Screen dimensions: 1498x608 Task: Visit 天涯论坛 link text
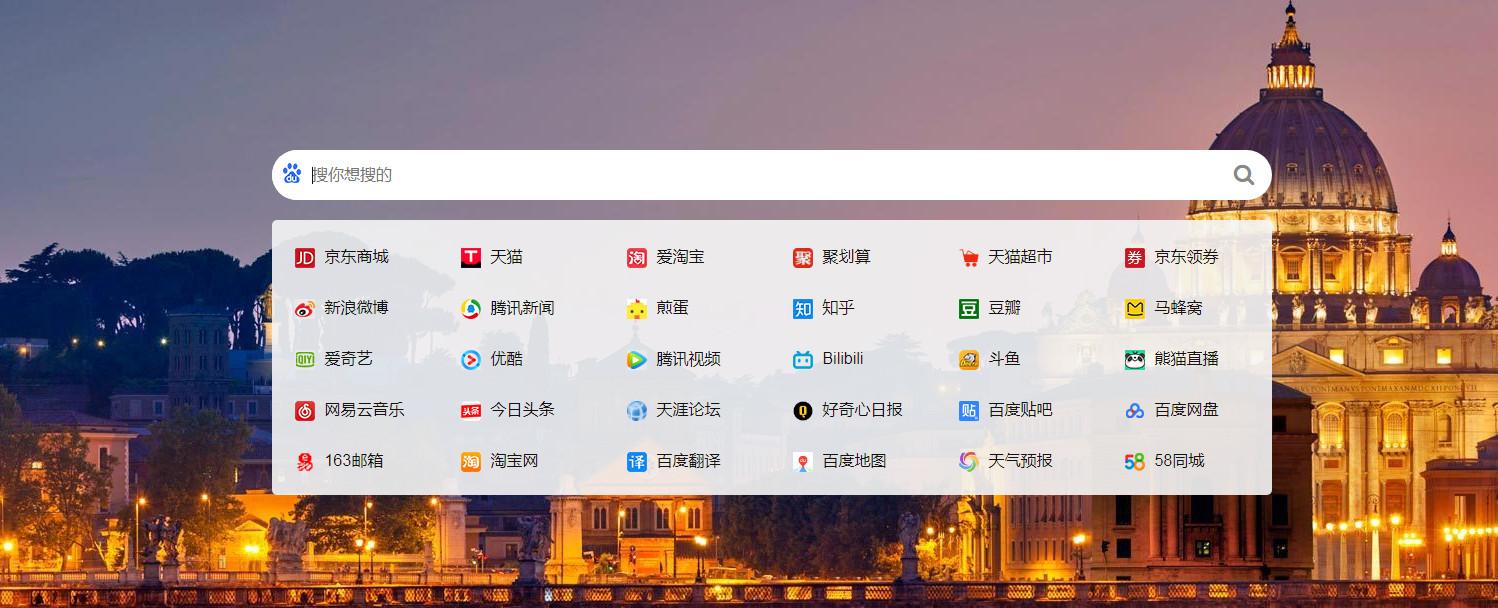click(689, 410)
